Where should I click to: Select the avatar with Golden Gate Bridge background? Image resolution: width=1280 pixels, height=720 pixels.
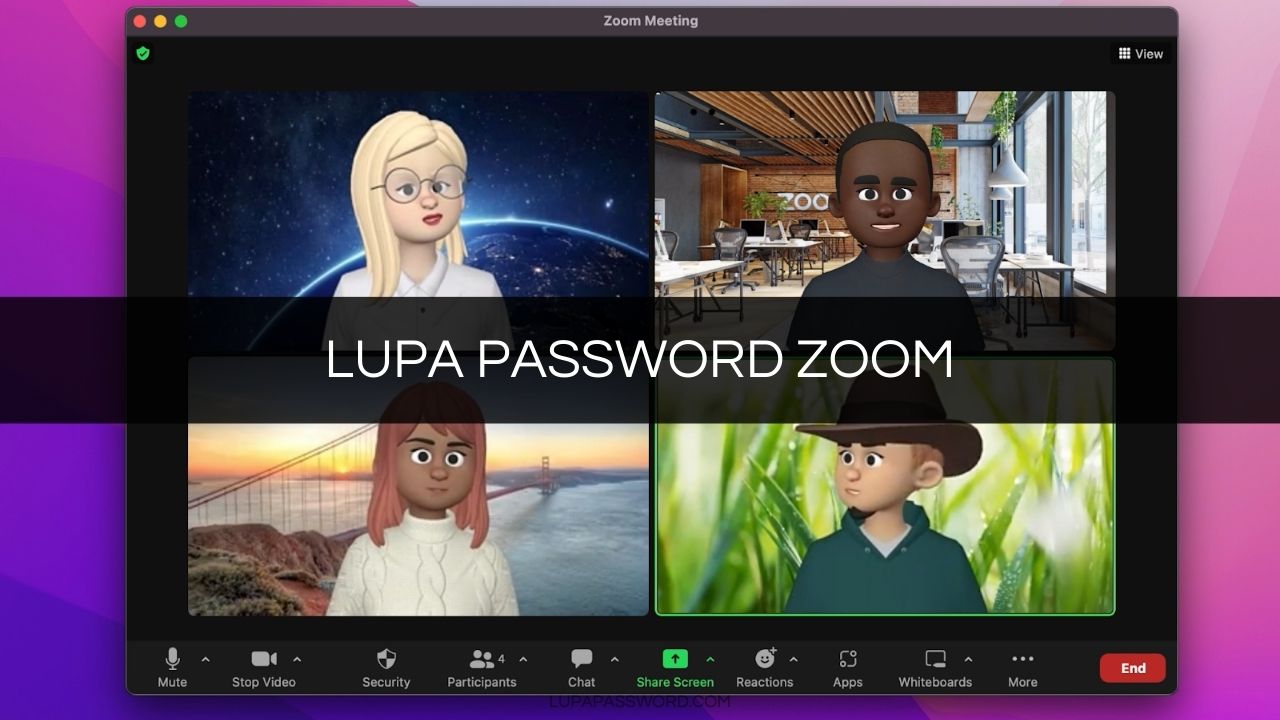pyautogui.click(x=418, y=487)
